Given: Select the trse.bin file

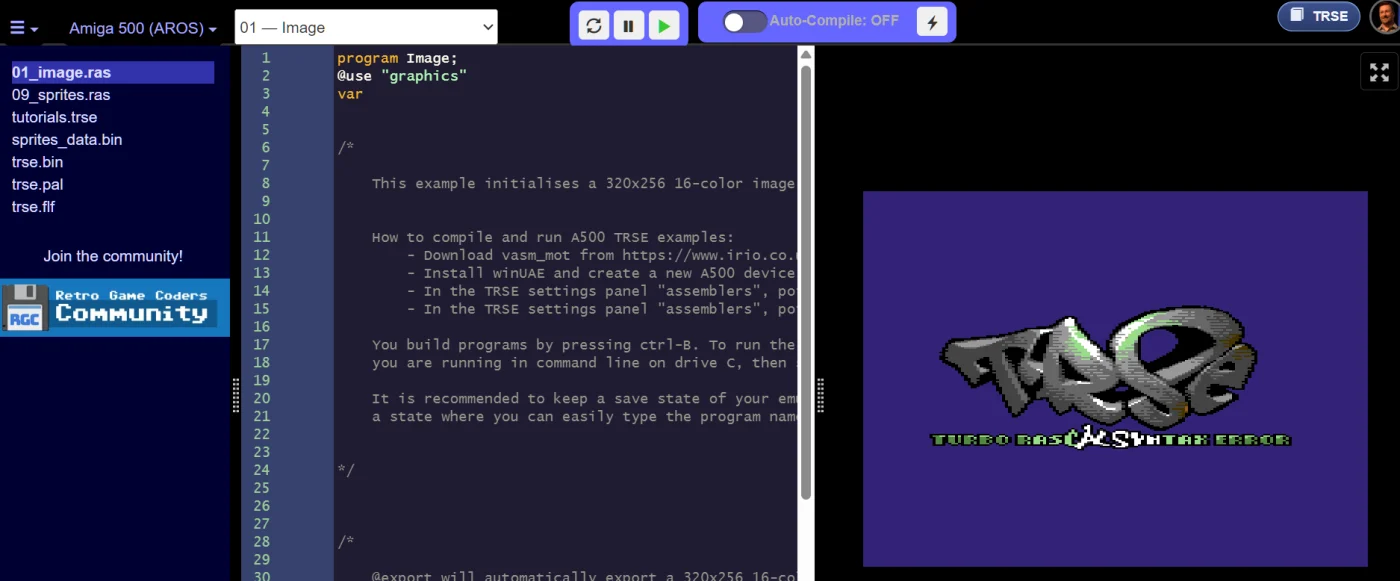Looking at the screenshot, I should [x=37, y=162].
